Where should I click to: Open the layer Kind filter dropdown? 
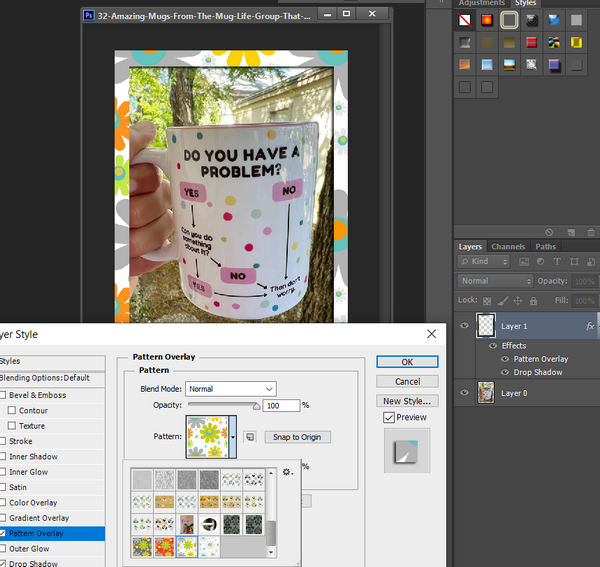point(484,262)
